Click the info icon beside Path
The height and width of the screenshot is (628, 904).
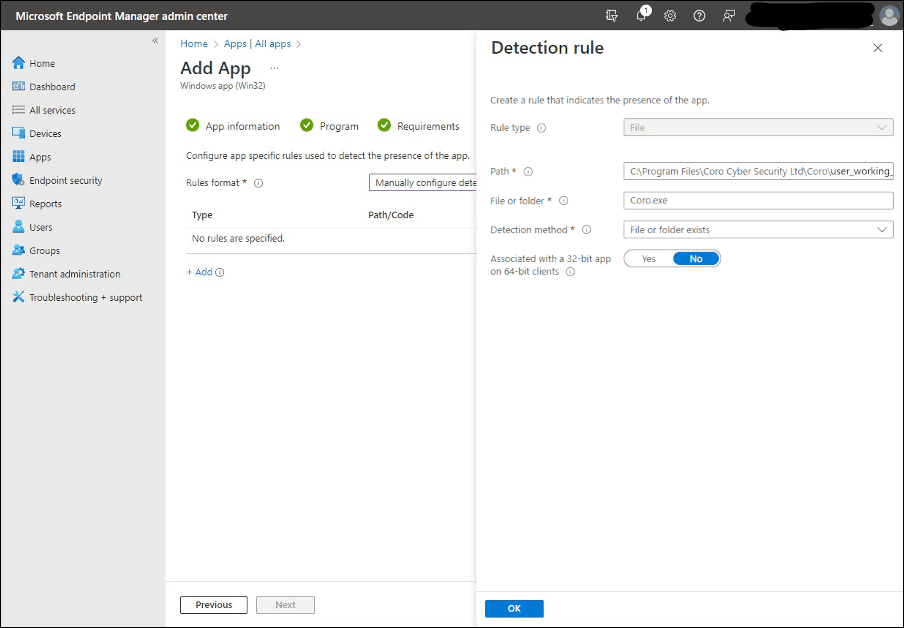coord(528,171)
